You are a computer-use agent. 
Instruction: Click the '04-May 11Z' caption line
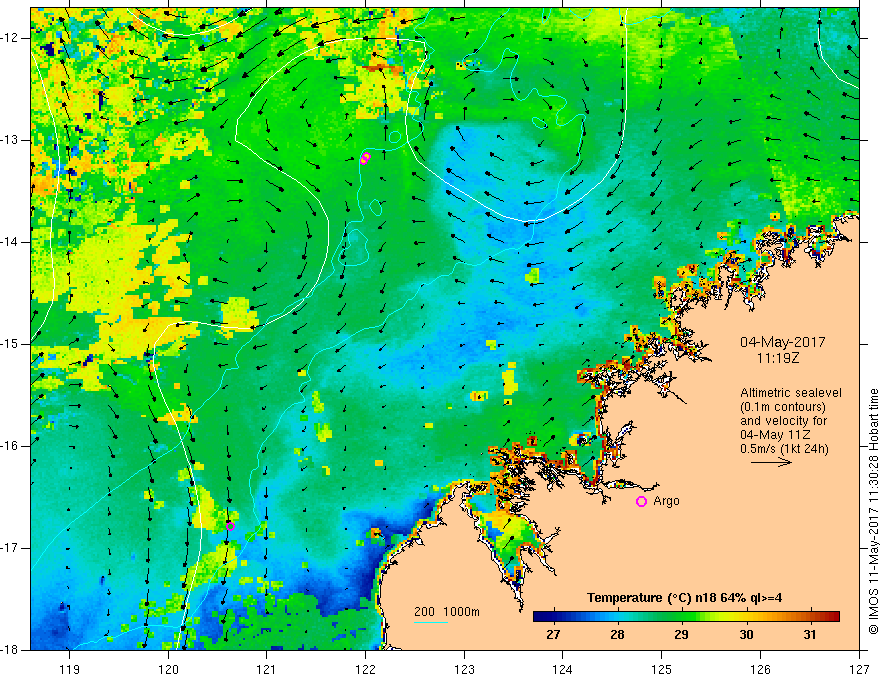click(774, 435)
